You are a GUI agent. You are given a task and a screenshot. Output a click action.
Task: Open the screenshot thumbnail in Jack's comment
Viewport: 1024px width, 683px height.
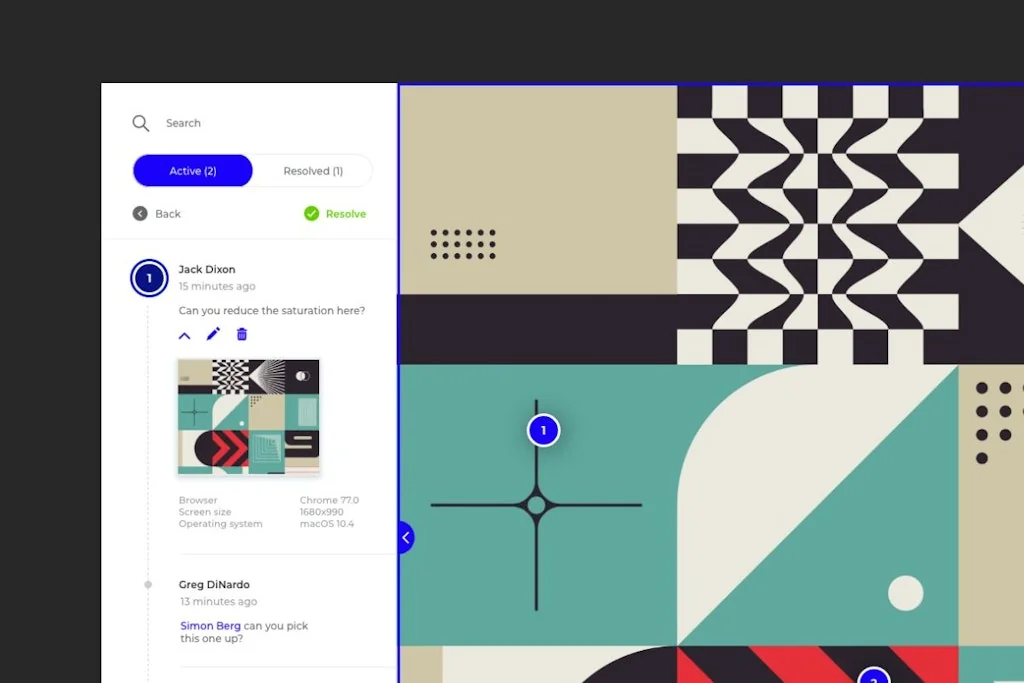(248, 417)
